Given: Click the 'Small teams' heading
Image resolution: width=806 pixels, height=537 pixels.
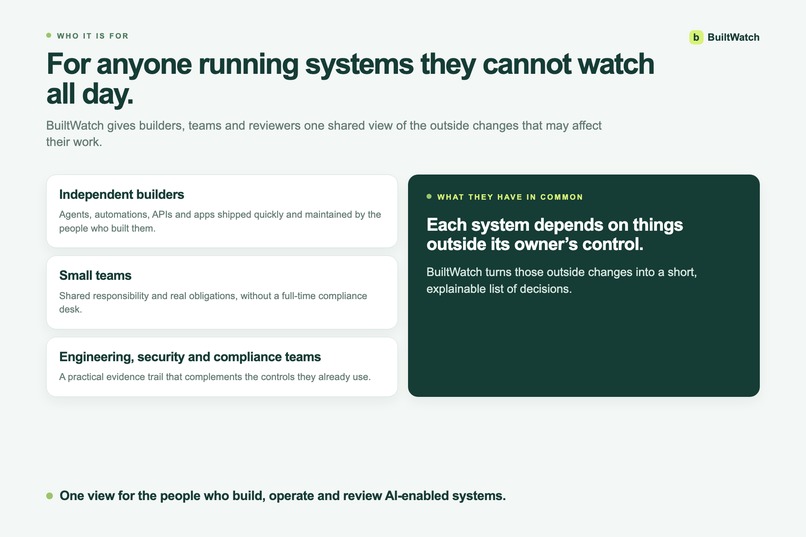Looking at the screenshot, I should (95, 275).
